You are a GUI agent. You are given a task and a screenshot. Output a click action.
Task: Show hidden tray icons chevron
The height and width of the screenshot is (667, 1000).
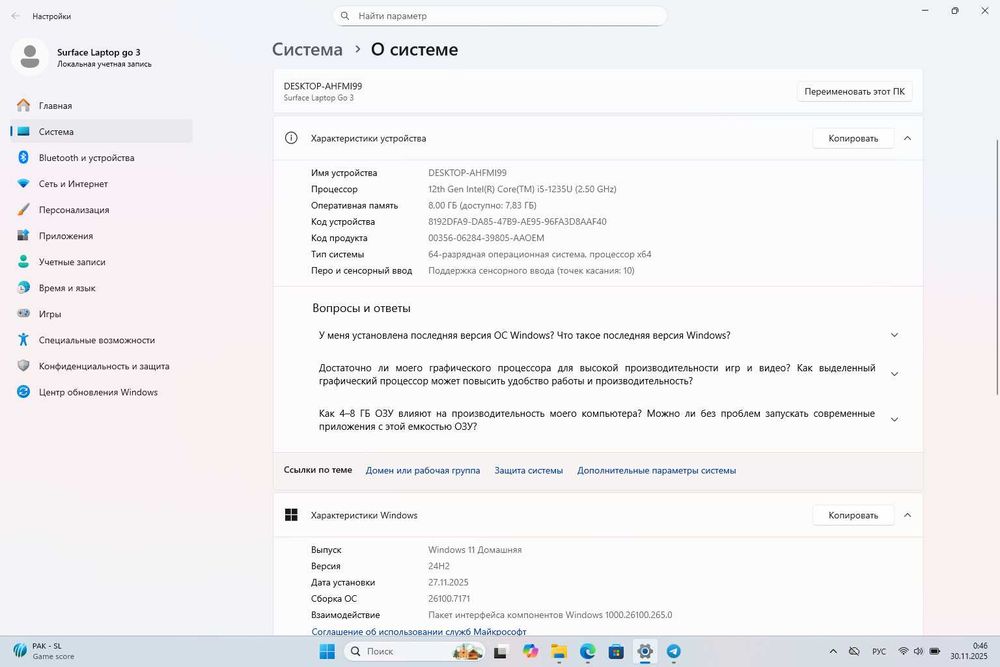pyautogui.click(x=833, y=651)
